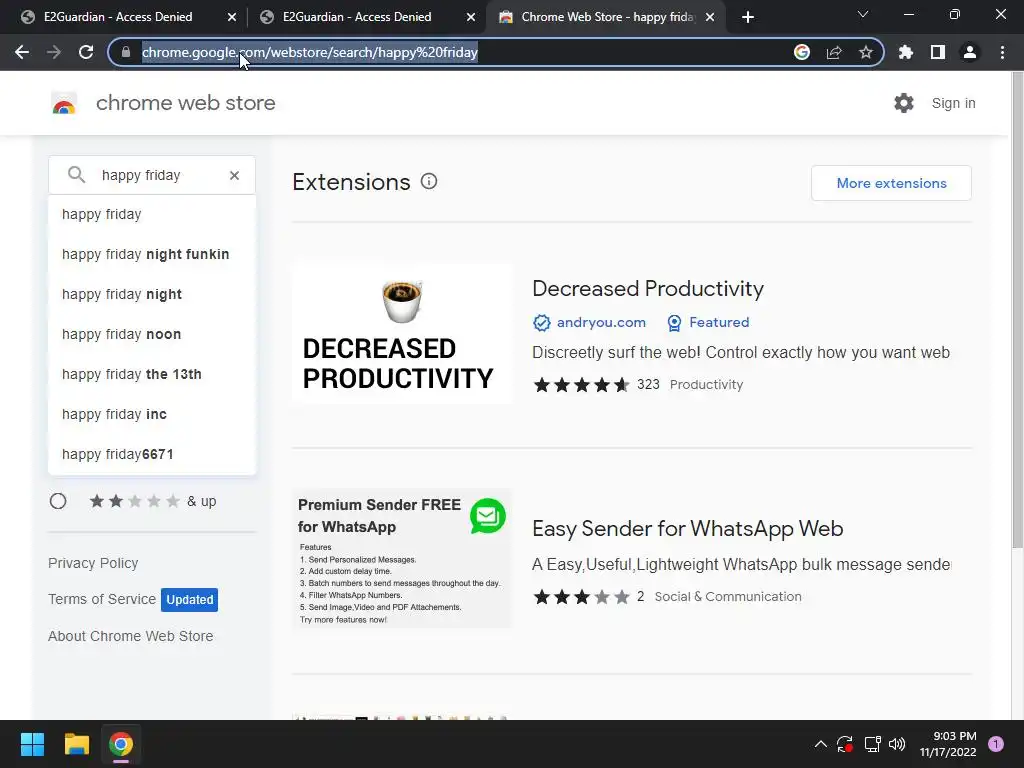Image resolution: width=1024 pixels, height=768 pixels.
Task: Click the Chrome taskbar icon
Action: (x=121, y=744)
